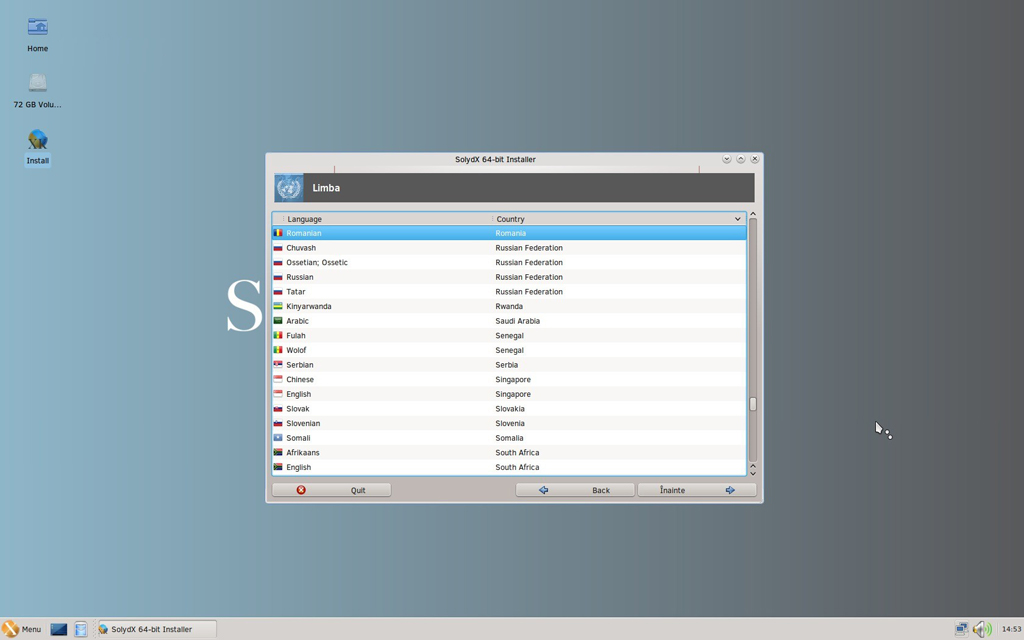Click Slovakia in the Country column
The image size is (1024, 640).
coord(509,409)
